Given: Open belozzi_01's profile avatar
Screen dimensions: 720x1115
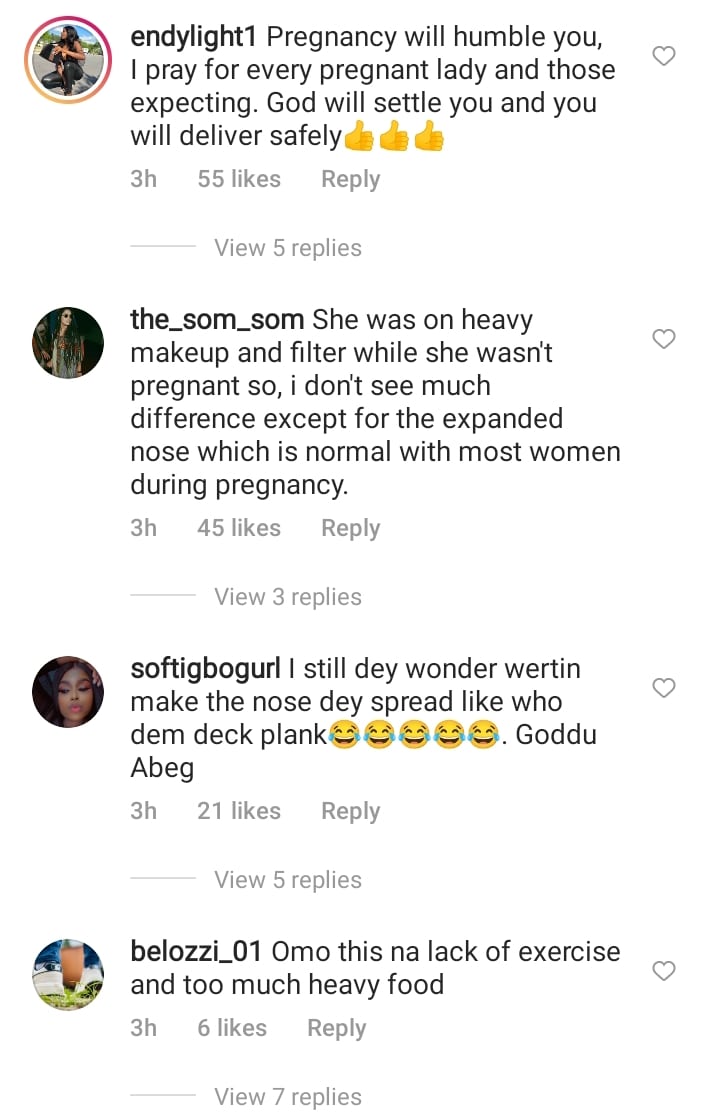Looking at the screenshot, I should [x=68, y=975].
